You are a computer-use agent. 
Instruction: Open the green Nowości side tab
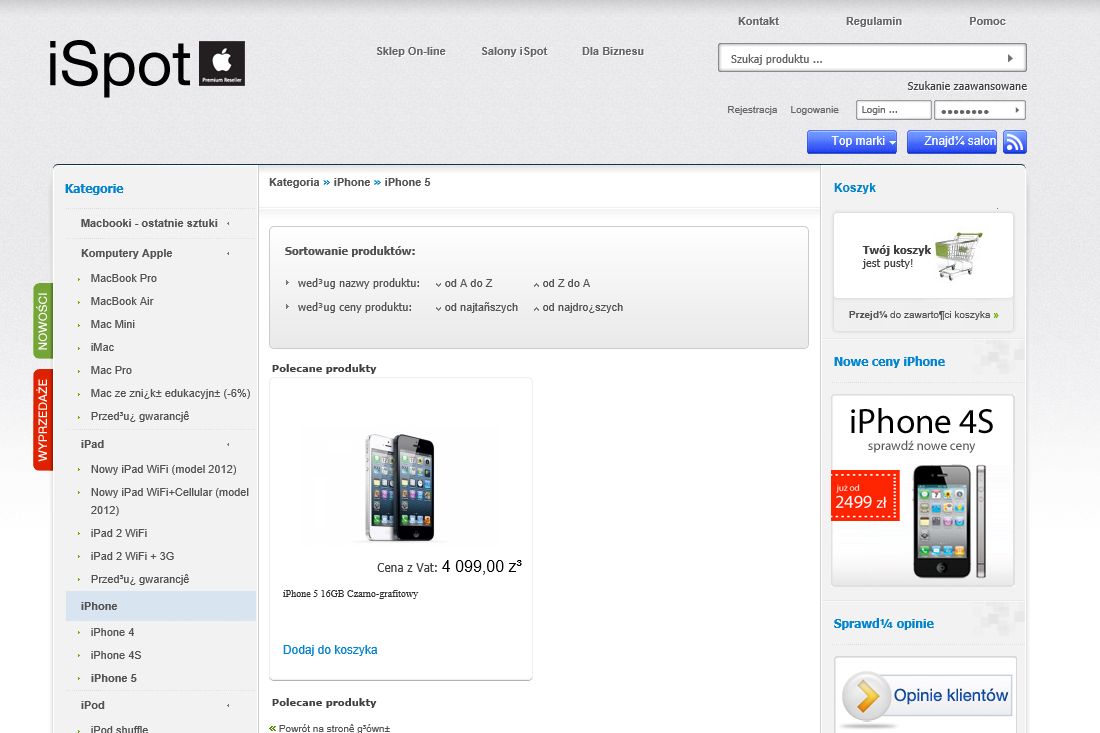(x=43, y=321)
